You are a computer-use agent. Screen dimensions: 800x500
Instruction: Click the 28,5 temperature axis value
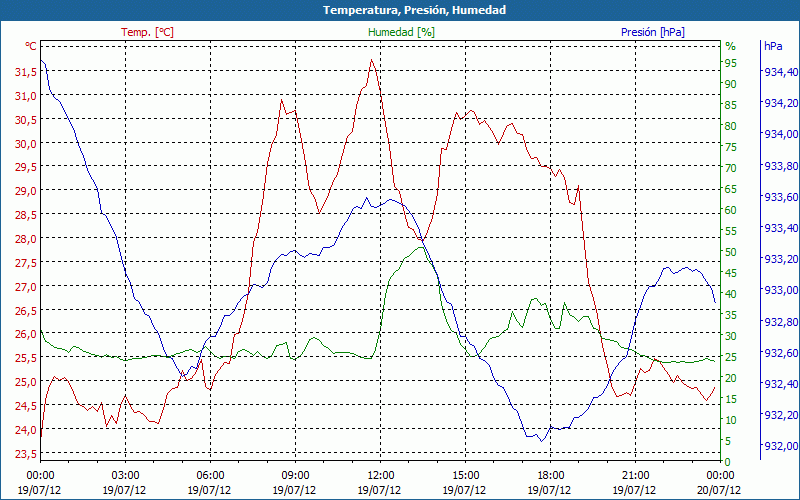point(26,215)
